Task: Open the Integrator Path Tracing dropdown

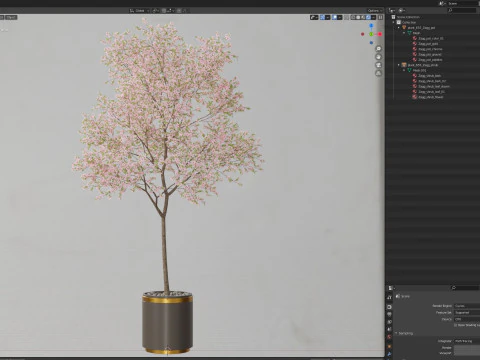Action: pyautogui.click(x=467, y=341)
